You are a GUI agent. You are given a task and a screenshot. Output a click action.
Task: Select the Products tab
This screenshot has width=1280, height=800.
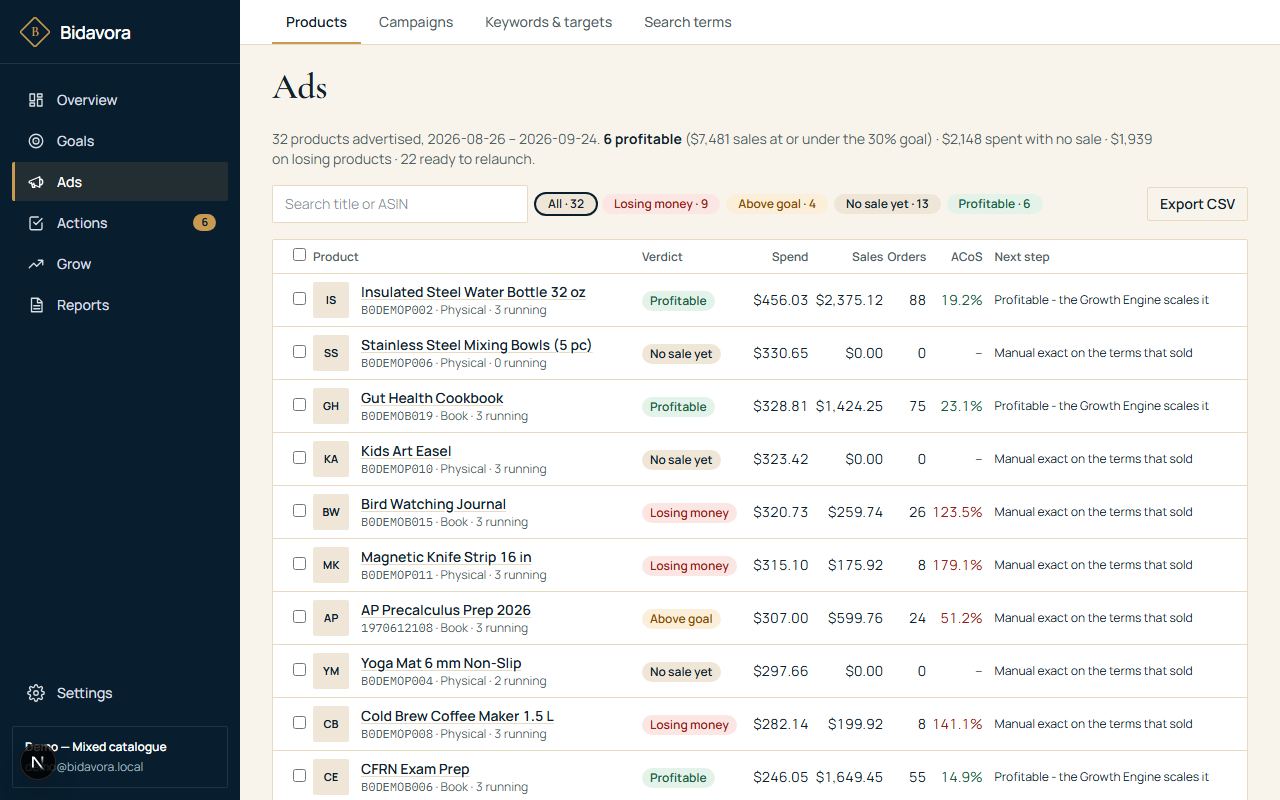[316, 22]
